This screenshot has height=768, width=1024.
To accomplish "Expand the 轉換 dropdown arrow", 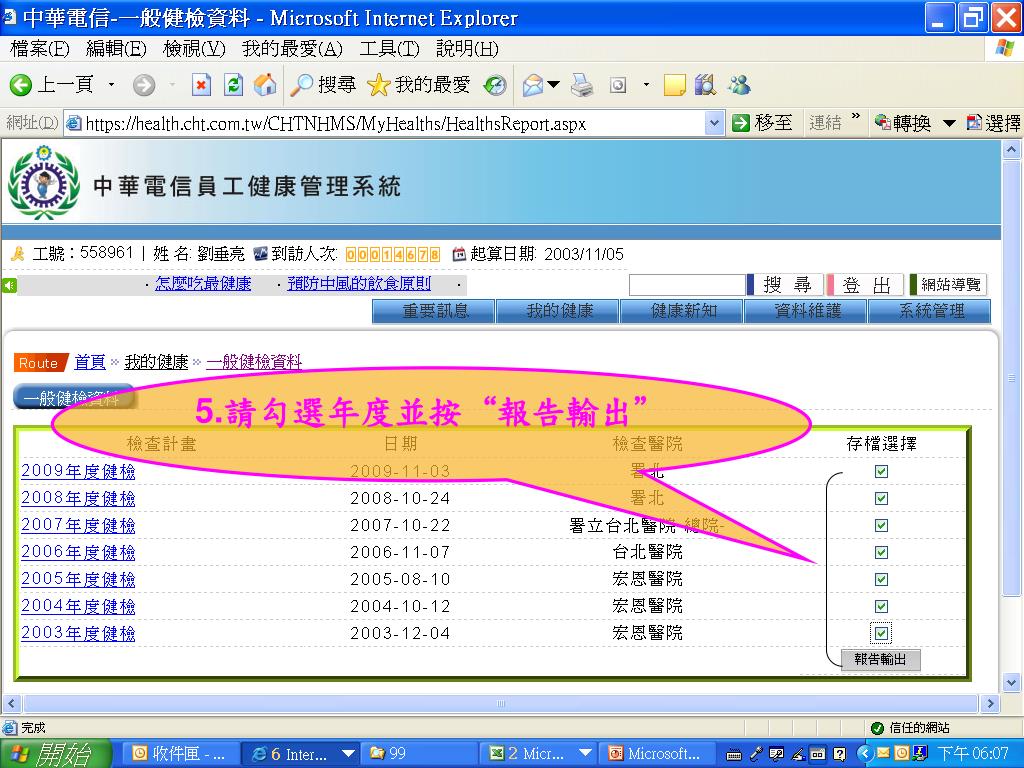I will [x=949, y=123].
